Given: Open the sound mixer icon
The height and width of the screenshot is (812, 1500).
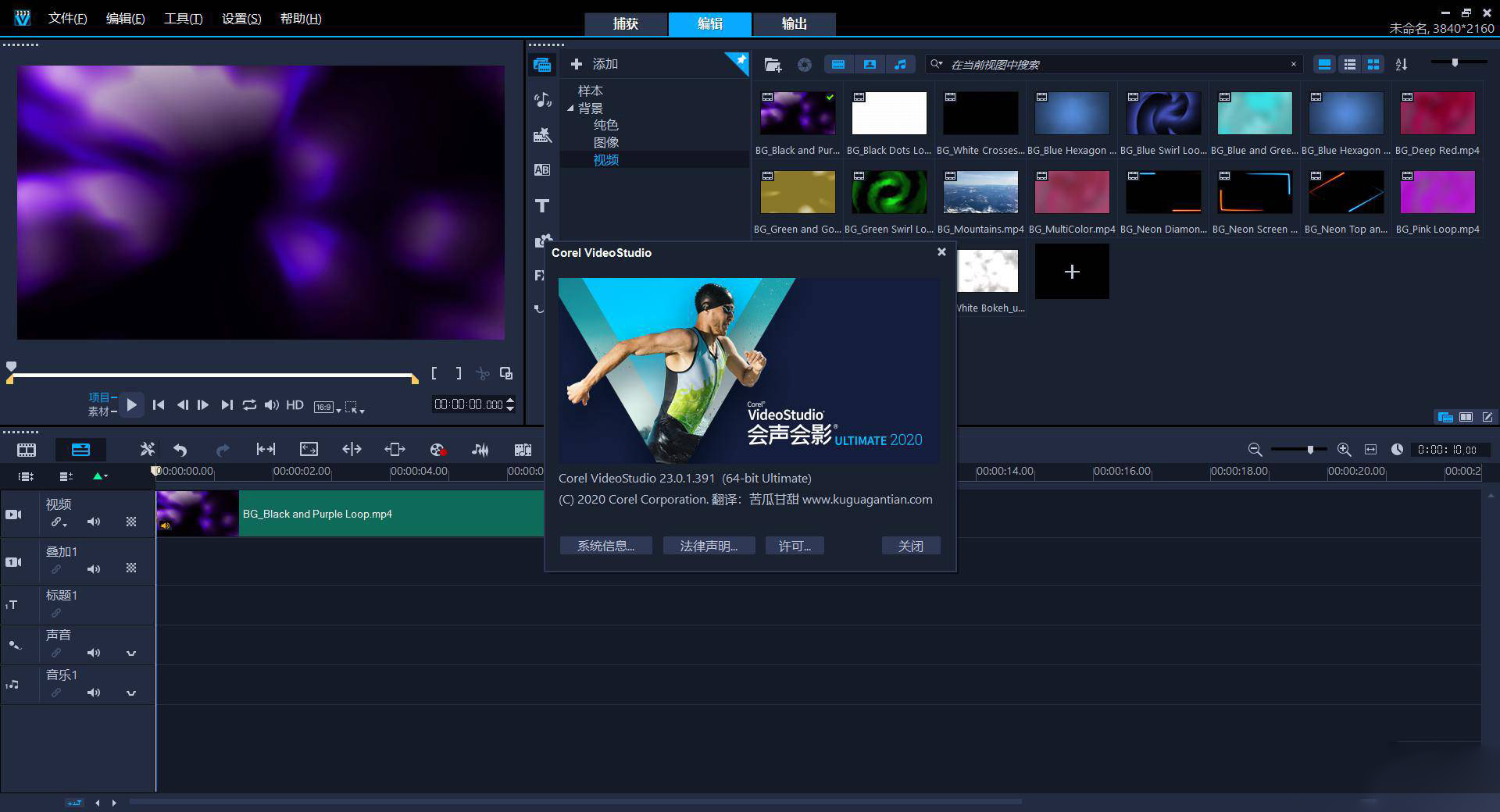Looking at the screenshot, I should (480, 450).
